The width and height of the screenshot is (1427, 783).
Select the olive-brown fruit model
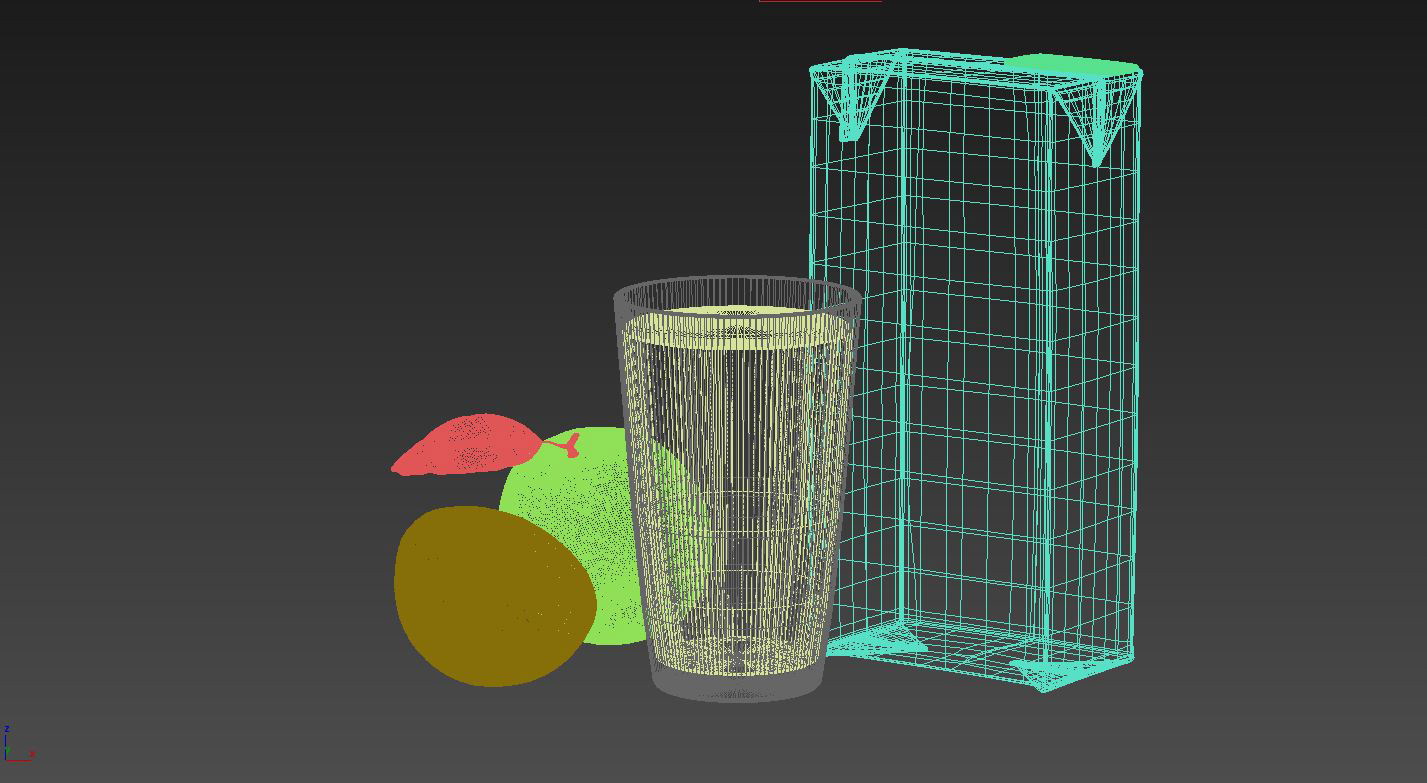tap(490, 595)
